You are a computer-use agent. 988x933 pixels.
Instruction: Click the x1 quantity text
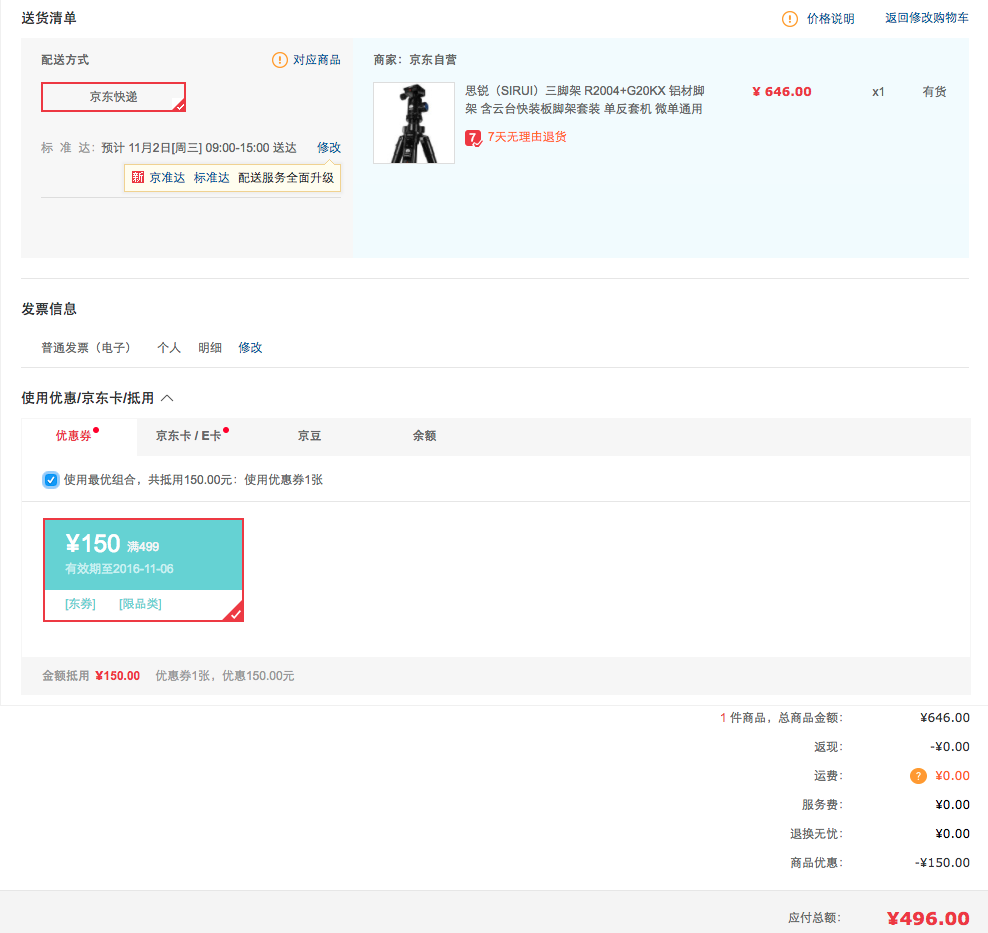pos(878,93)
